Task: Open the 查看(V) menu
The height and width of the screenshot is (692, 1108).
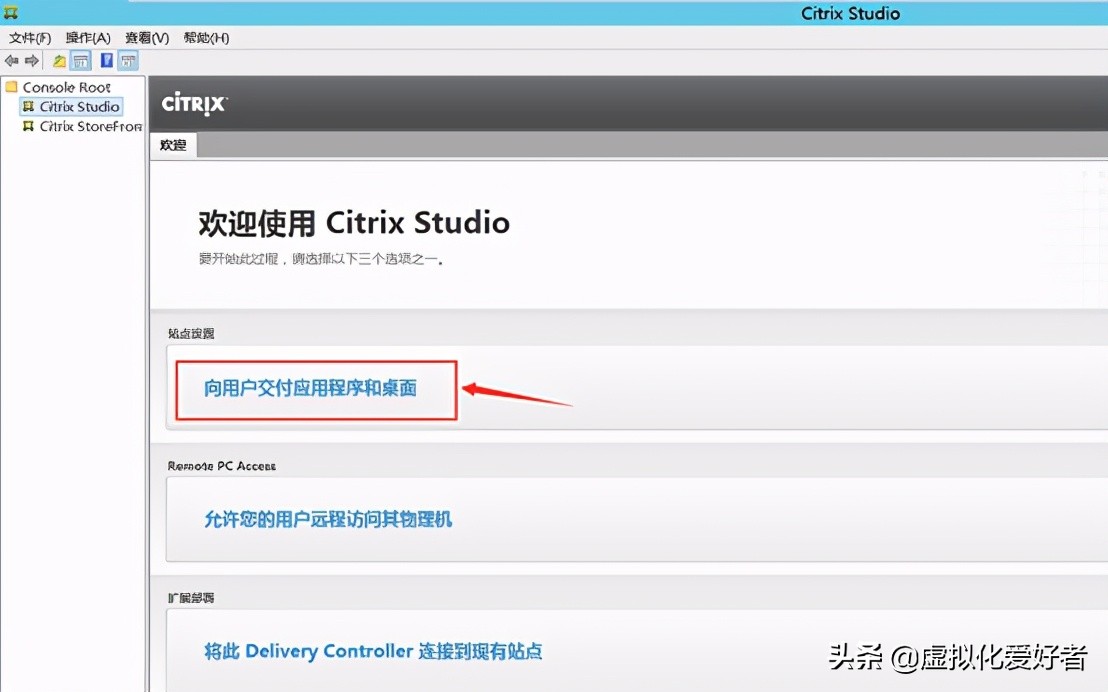Action: pos(147,37)
